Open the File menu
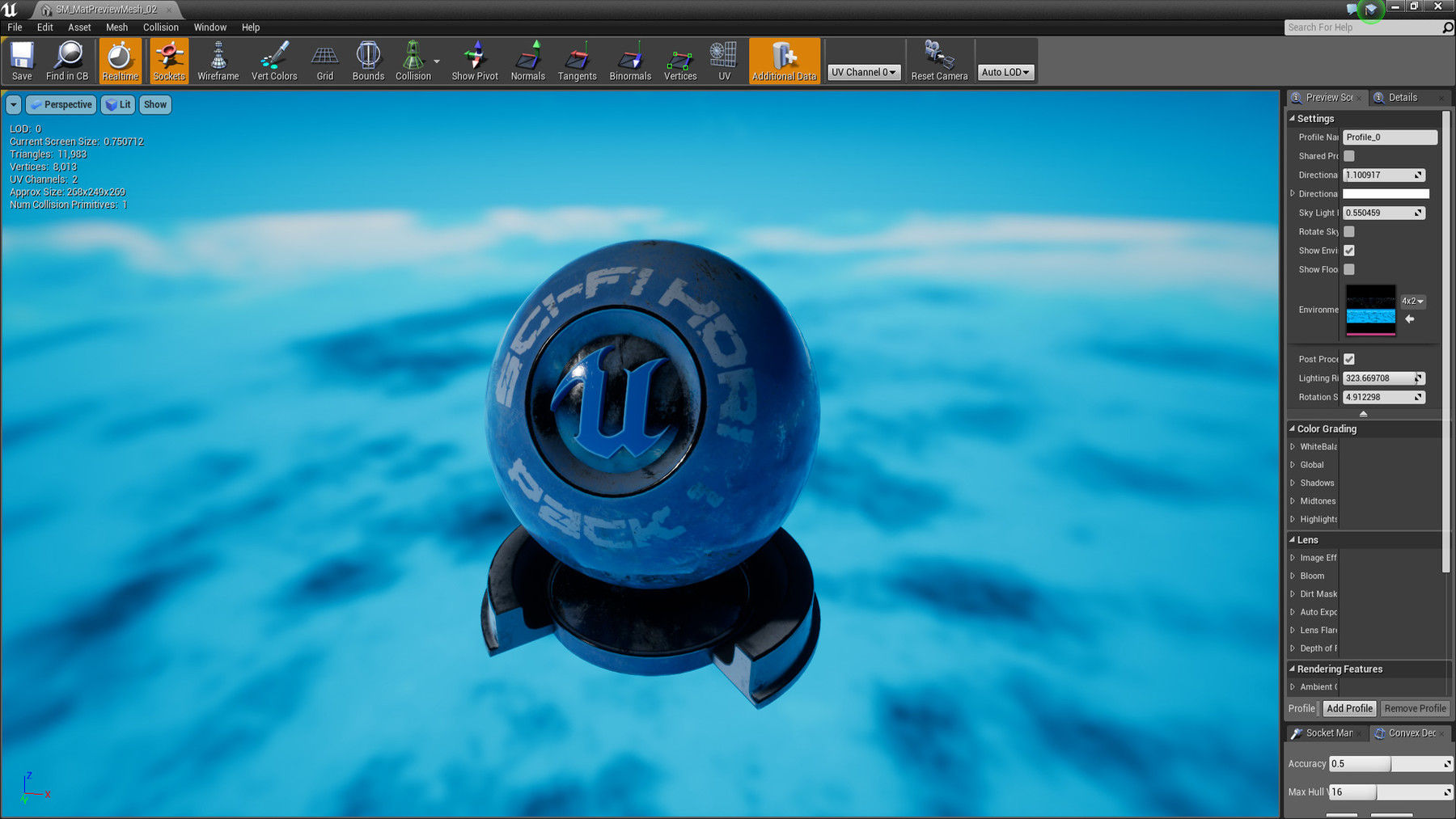 15,27
